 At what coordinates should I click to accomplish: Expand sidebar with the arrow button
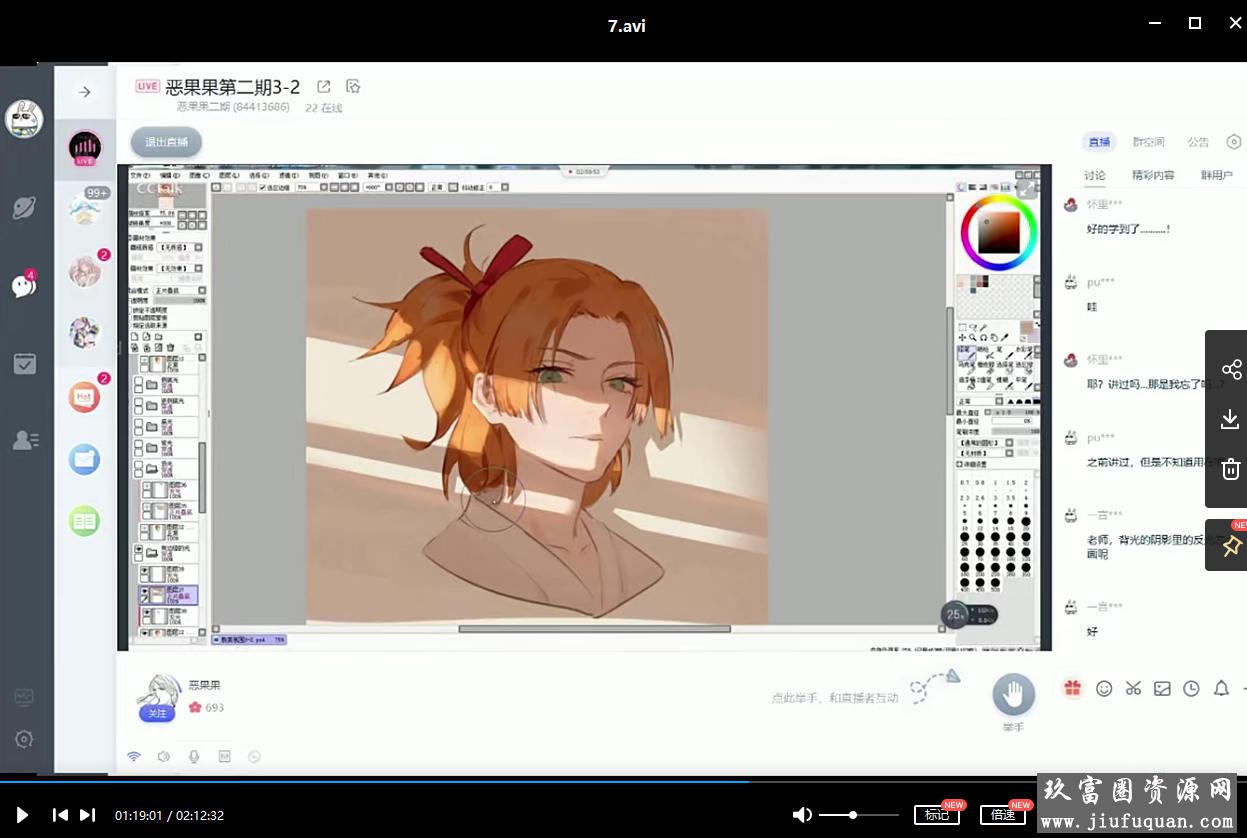[85, 92]
